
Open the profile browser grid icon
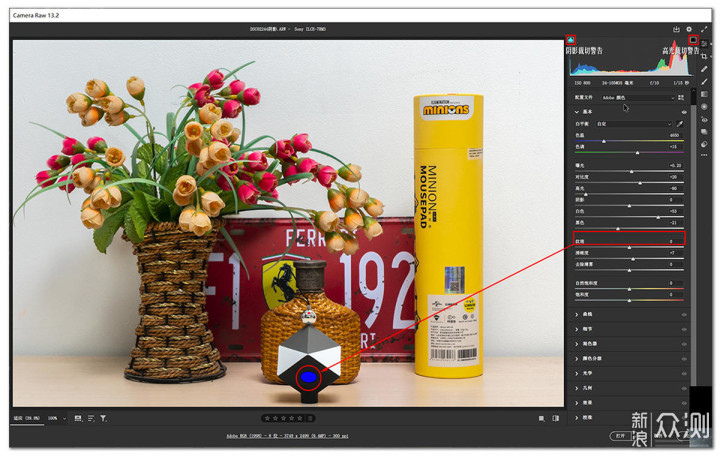pos(681,97)
